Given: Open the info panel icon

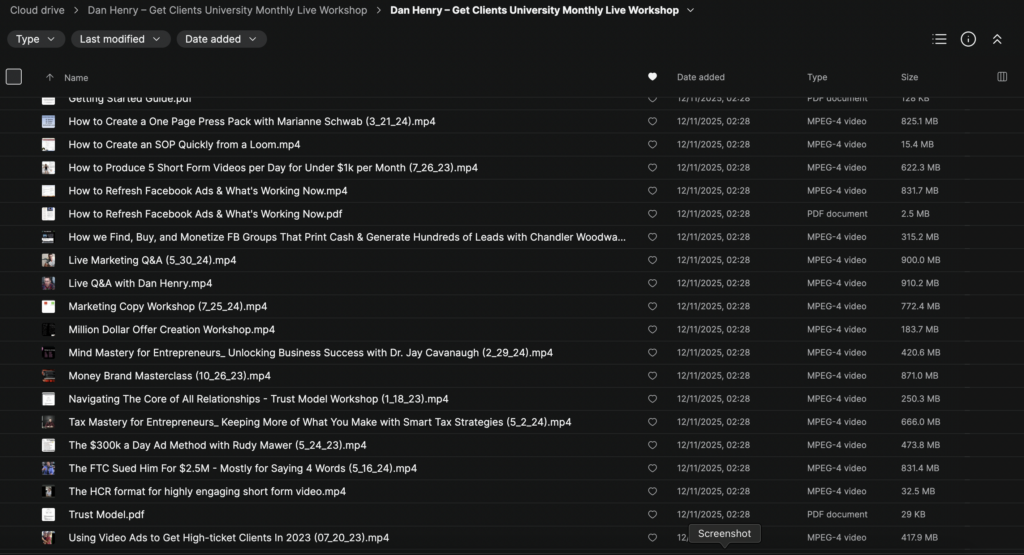Looking at the screenshot, I should click(x=968, y=39).
